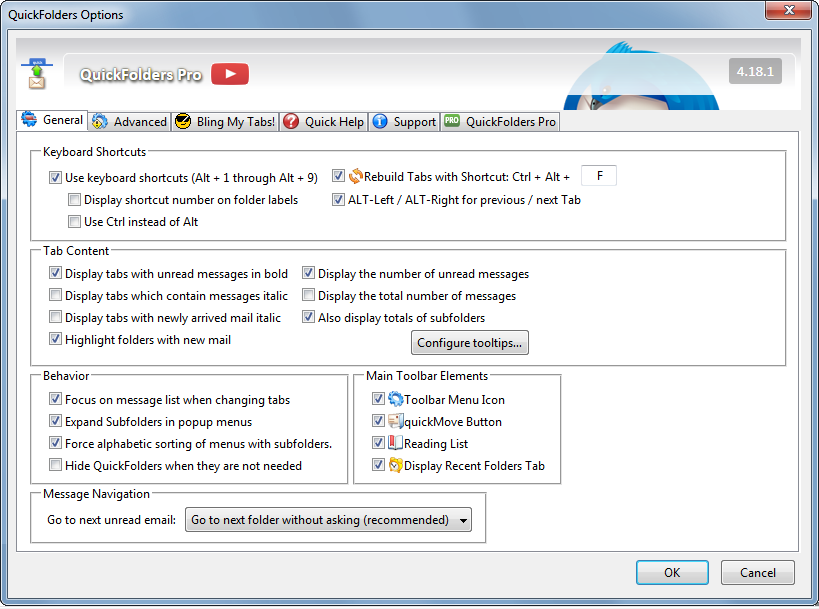Enable Display shortcut number on folder labels
The image size is (819, 609).
pos(74,200)
